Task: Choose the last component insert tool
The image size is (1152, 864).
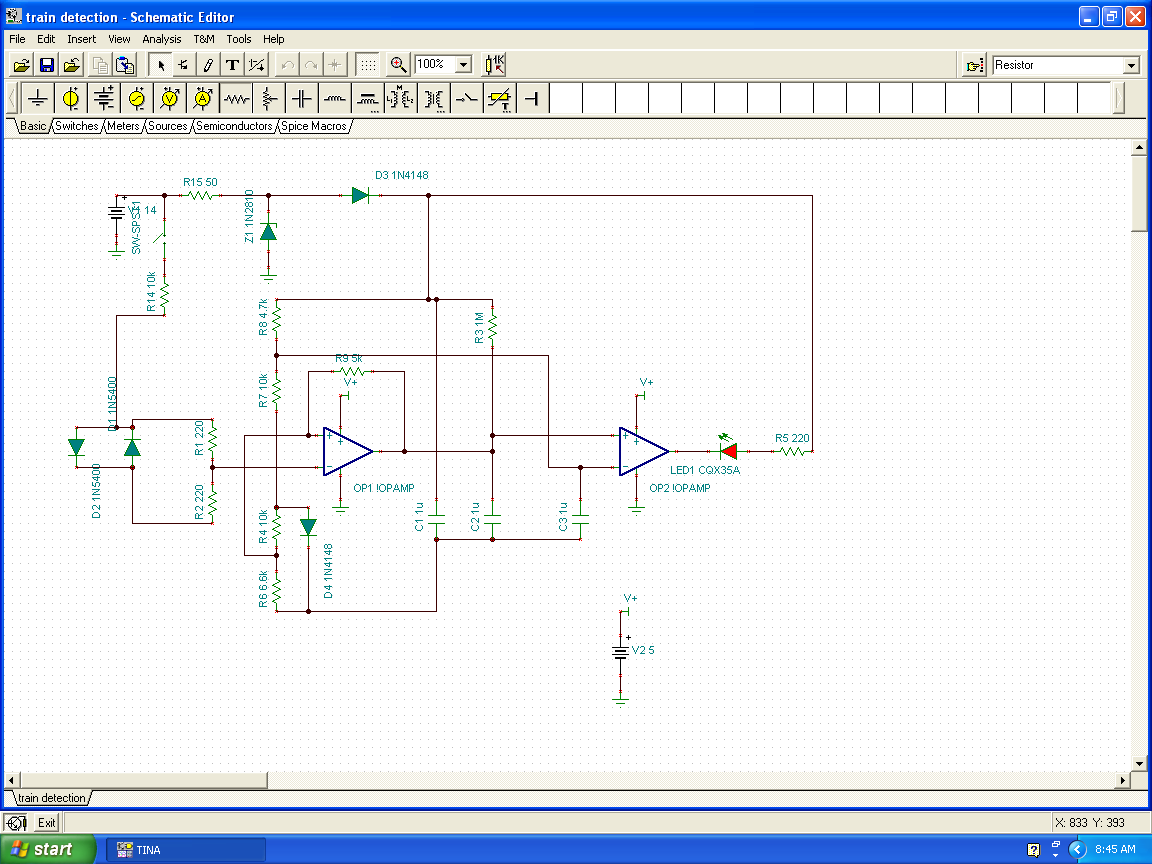Action: [184, 65]
